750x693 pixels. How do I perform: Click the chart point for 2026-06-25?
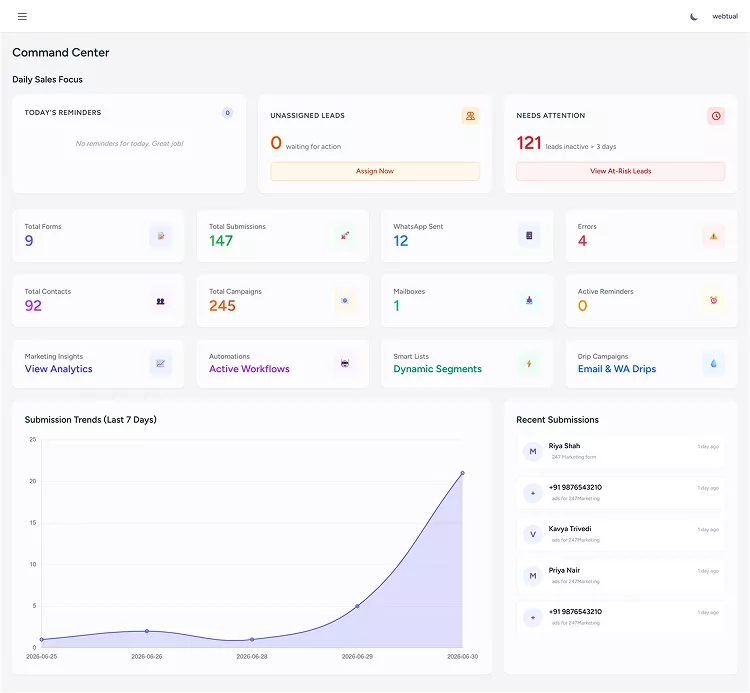[x=42, y=639]
